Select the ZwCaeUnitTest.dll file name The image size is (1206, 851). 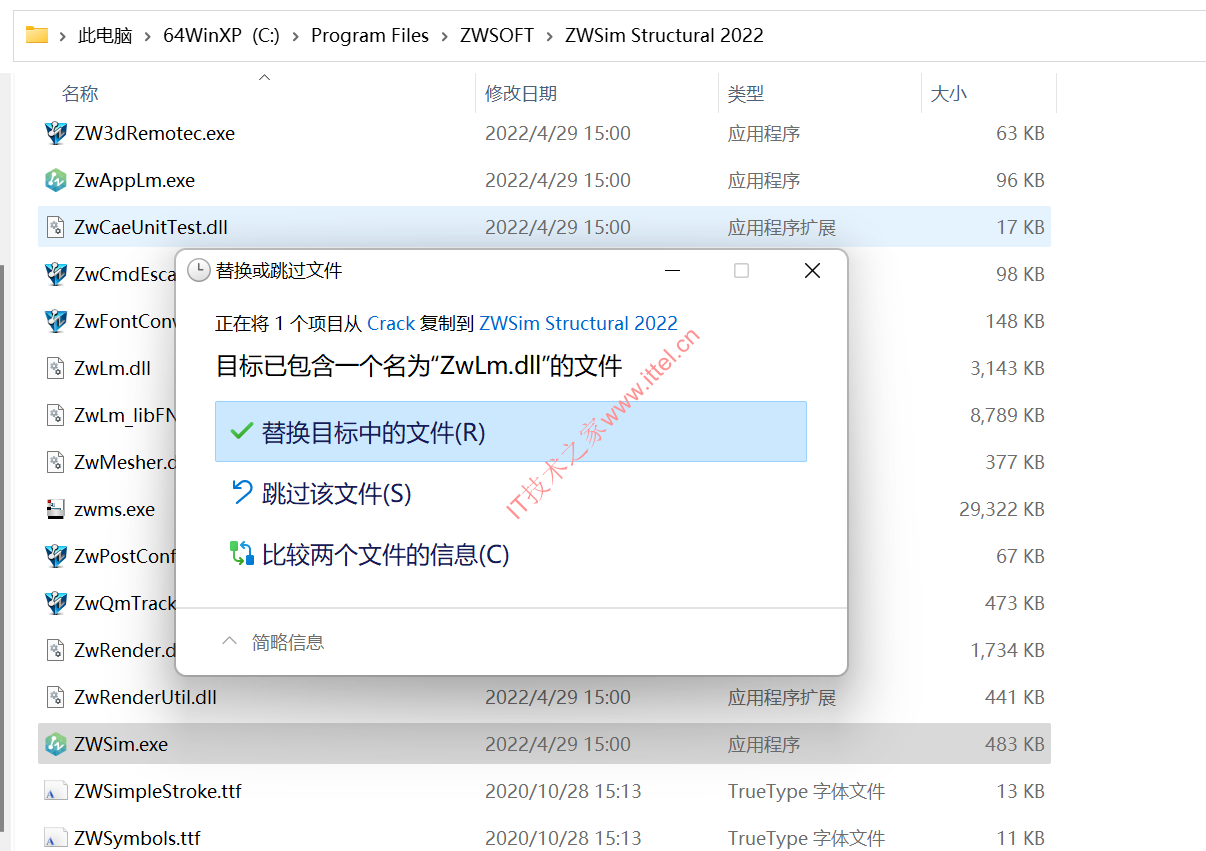point(151,227)
